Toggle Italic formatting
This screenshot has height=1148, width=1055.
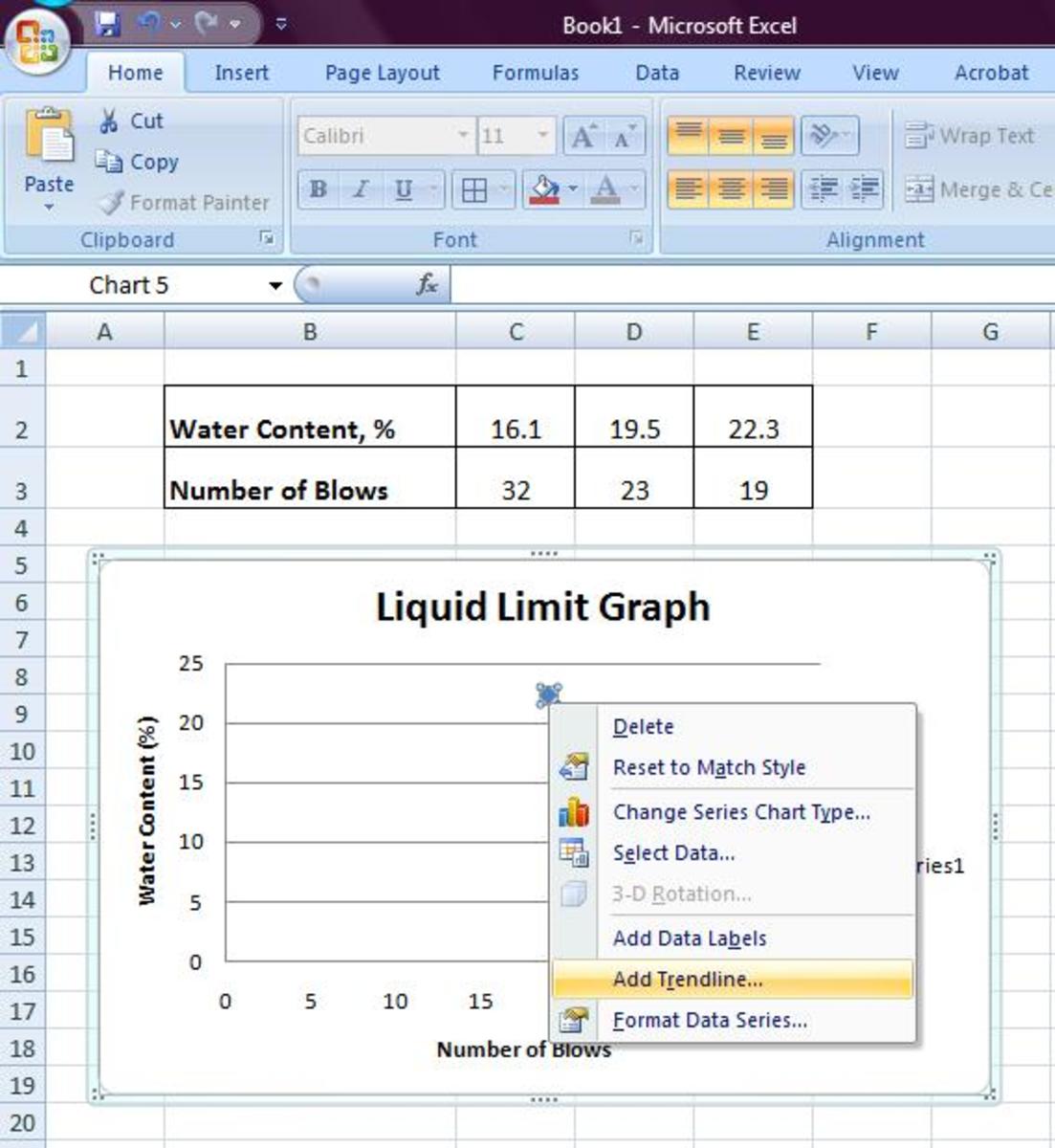pos(360,188)
